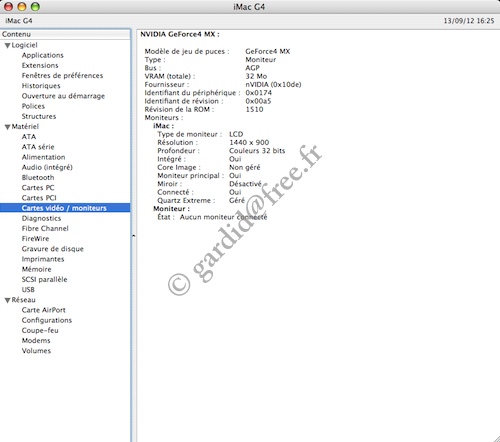Screen dimensions: 500x442
Task: Select Fibre Channel entry
Action: pos(45,229)
